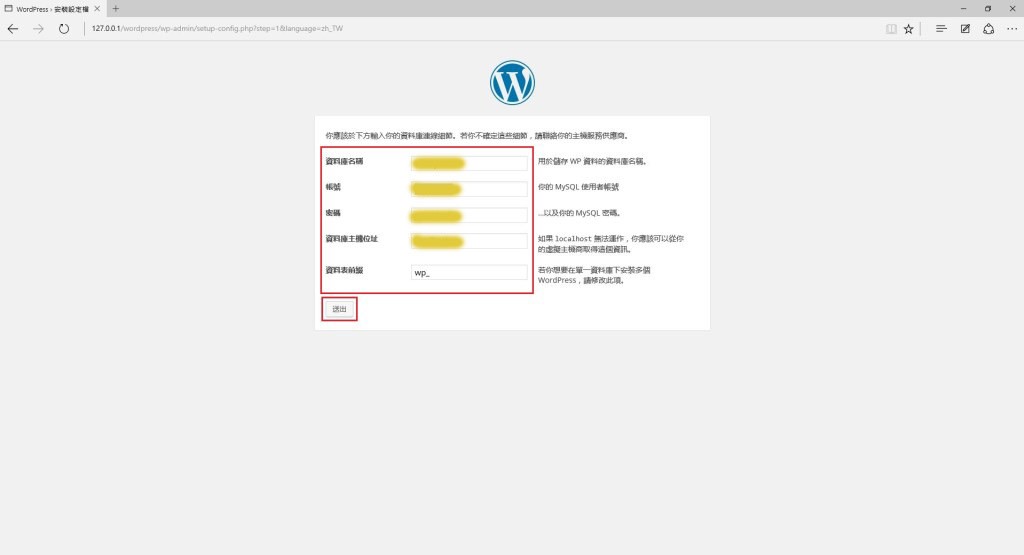Refresh the WordPress setup page
The width and height of the screenshot is (1024, 555).
[x=63, y=29]
